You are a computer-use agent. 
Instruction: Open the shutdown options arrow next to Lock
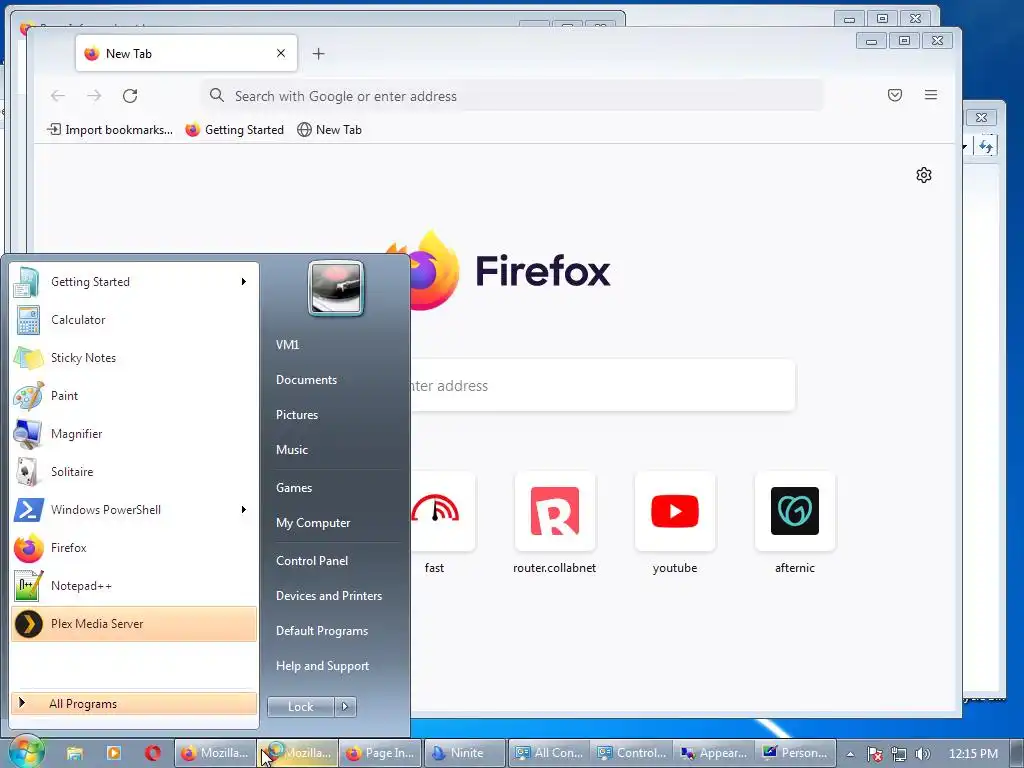click(x=345, y=707)
